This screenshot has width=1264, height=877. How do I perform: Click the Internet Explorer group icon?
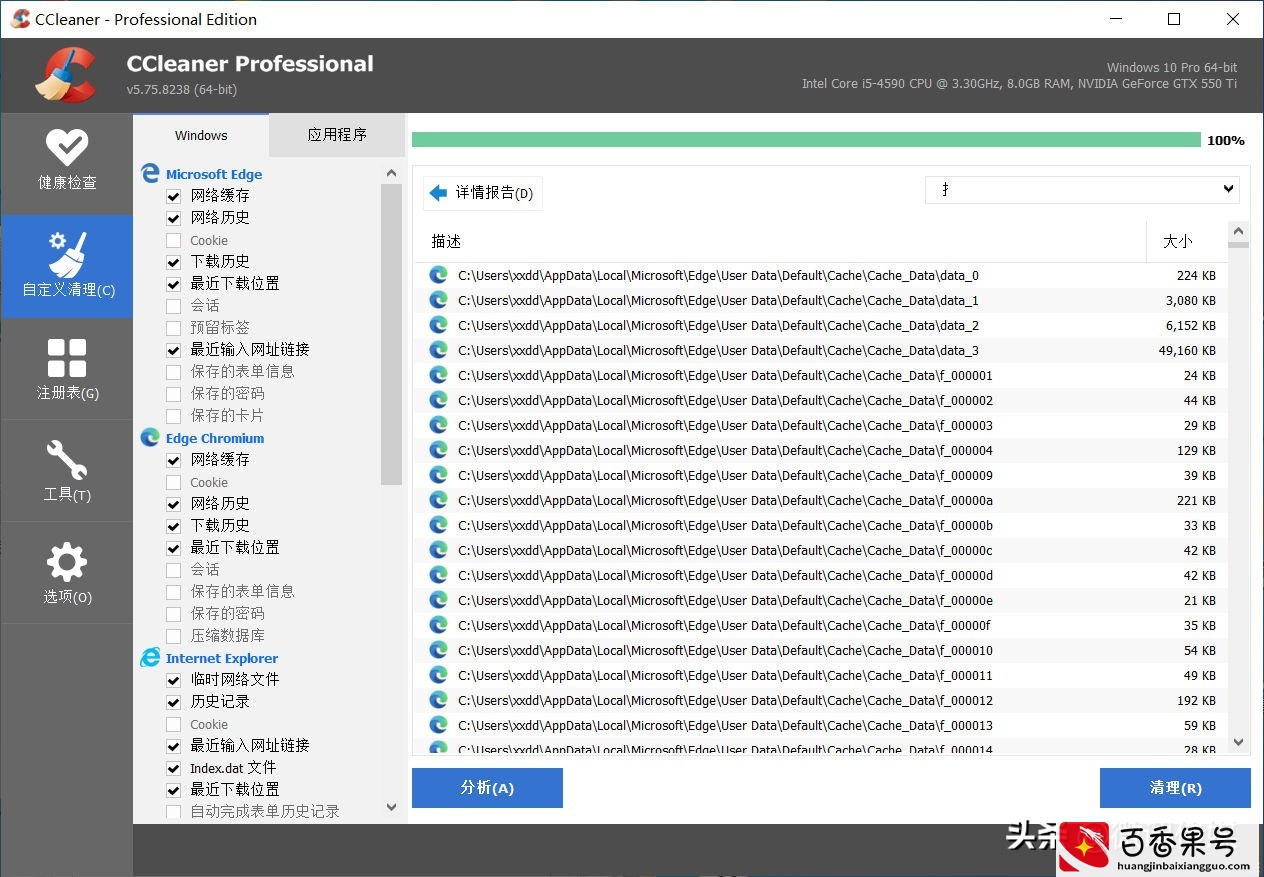click(150, 657)
